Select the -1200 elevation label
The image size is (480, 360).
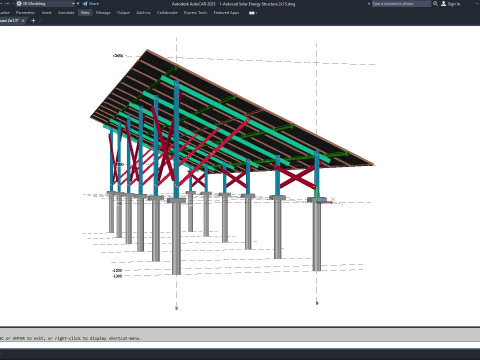tap(117, 271)
